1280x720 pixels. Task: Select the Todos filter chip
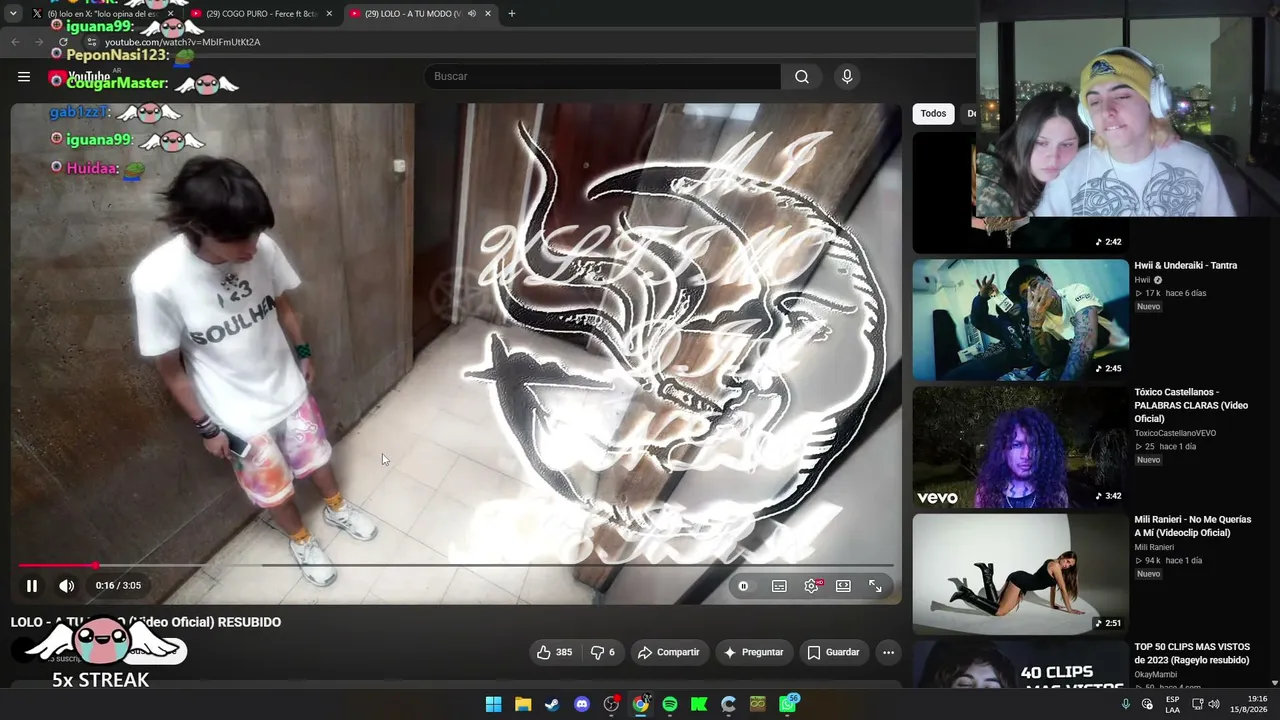pos(933,113)
